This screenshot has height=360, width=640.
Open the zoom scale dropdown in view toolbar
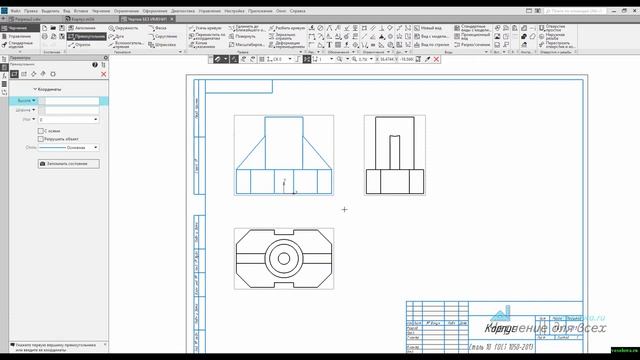tap(371, 59)
